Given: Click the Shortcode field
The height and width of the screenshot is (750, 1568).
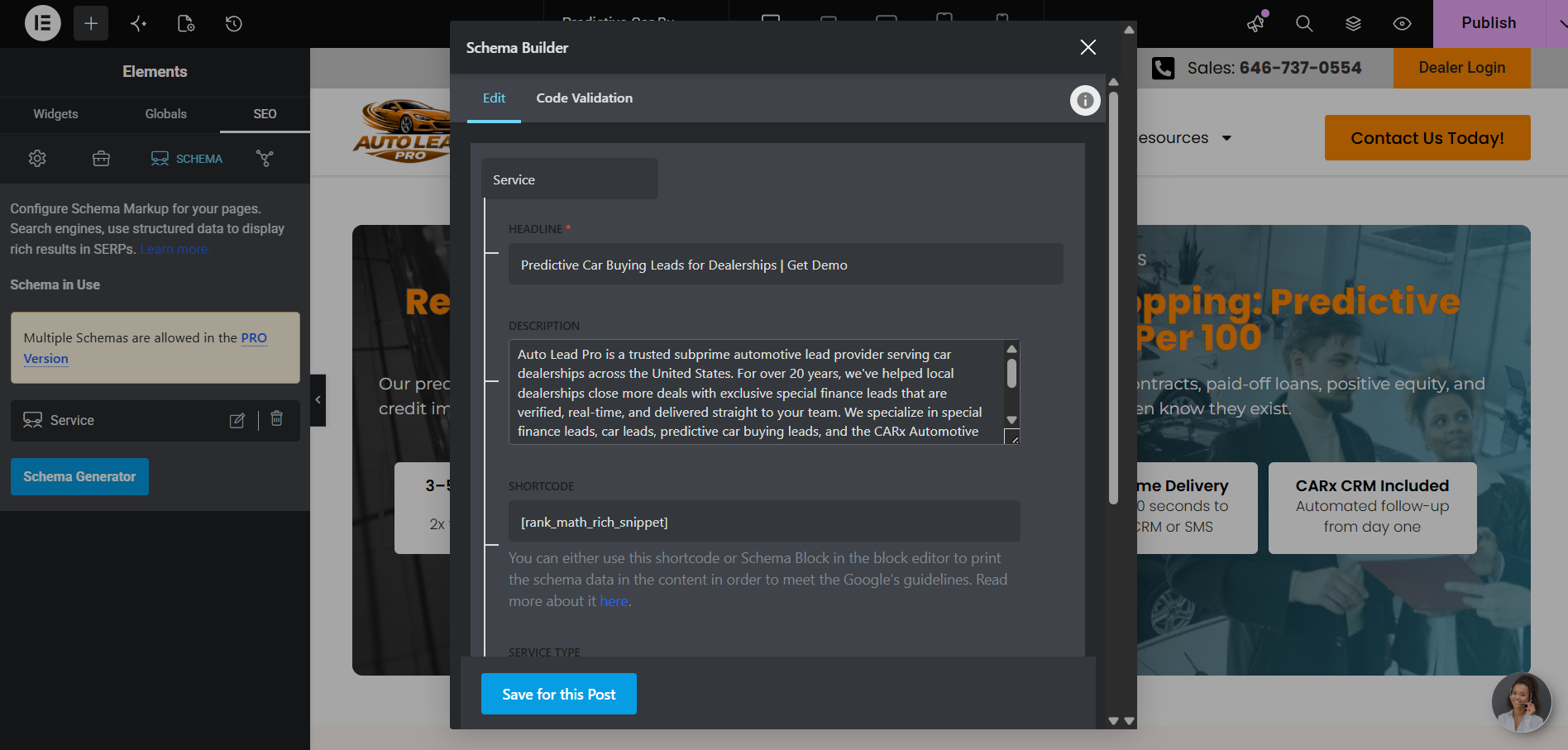Looking at the screenshot, I should click(764, 522).
